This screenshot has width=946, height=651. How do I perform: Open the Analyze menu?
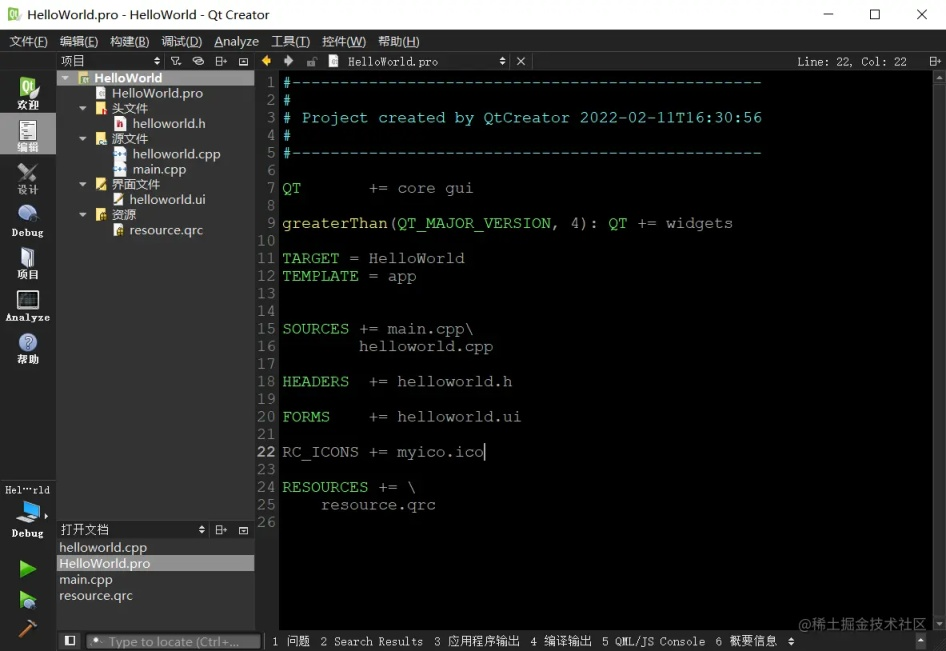pyautogui.click(x=236, y=41)
